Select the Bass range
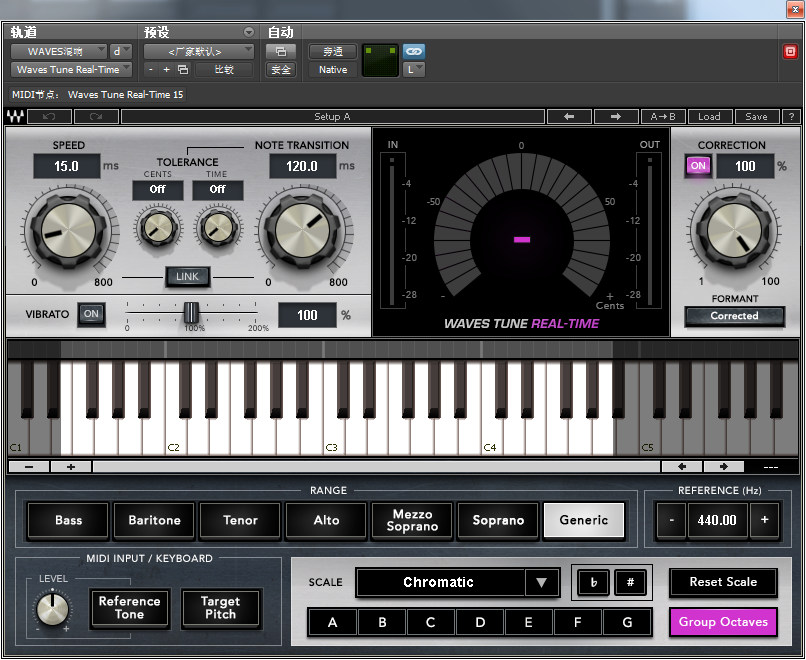 (68, 520)
